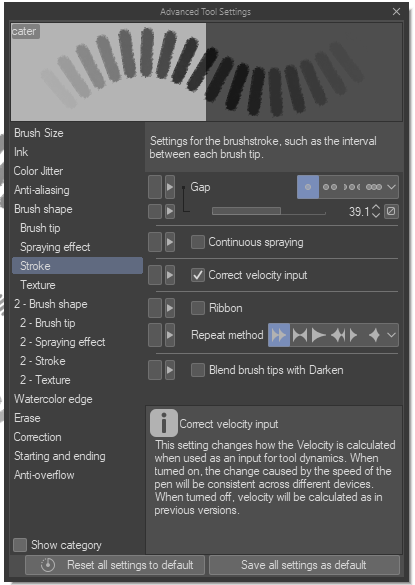
Task: Select the single-dot narrow Gap preset
Action: coord(308,187)
